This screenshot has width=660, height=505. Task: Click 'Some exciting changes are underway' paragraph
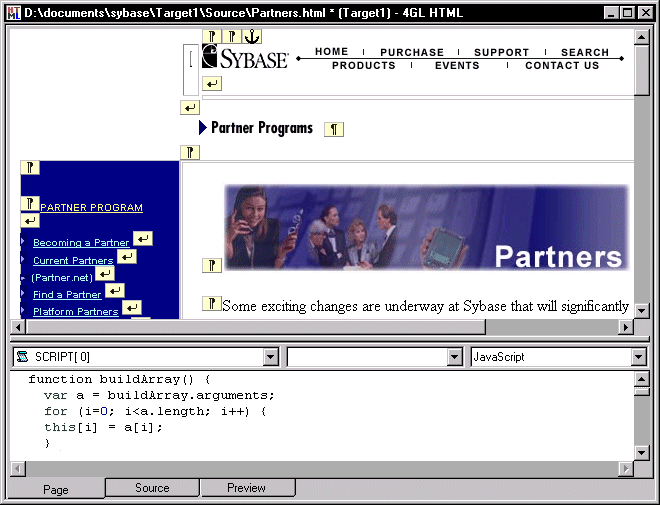426,306
